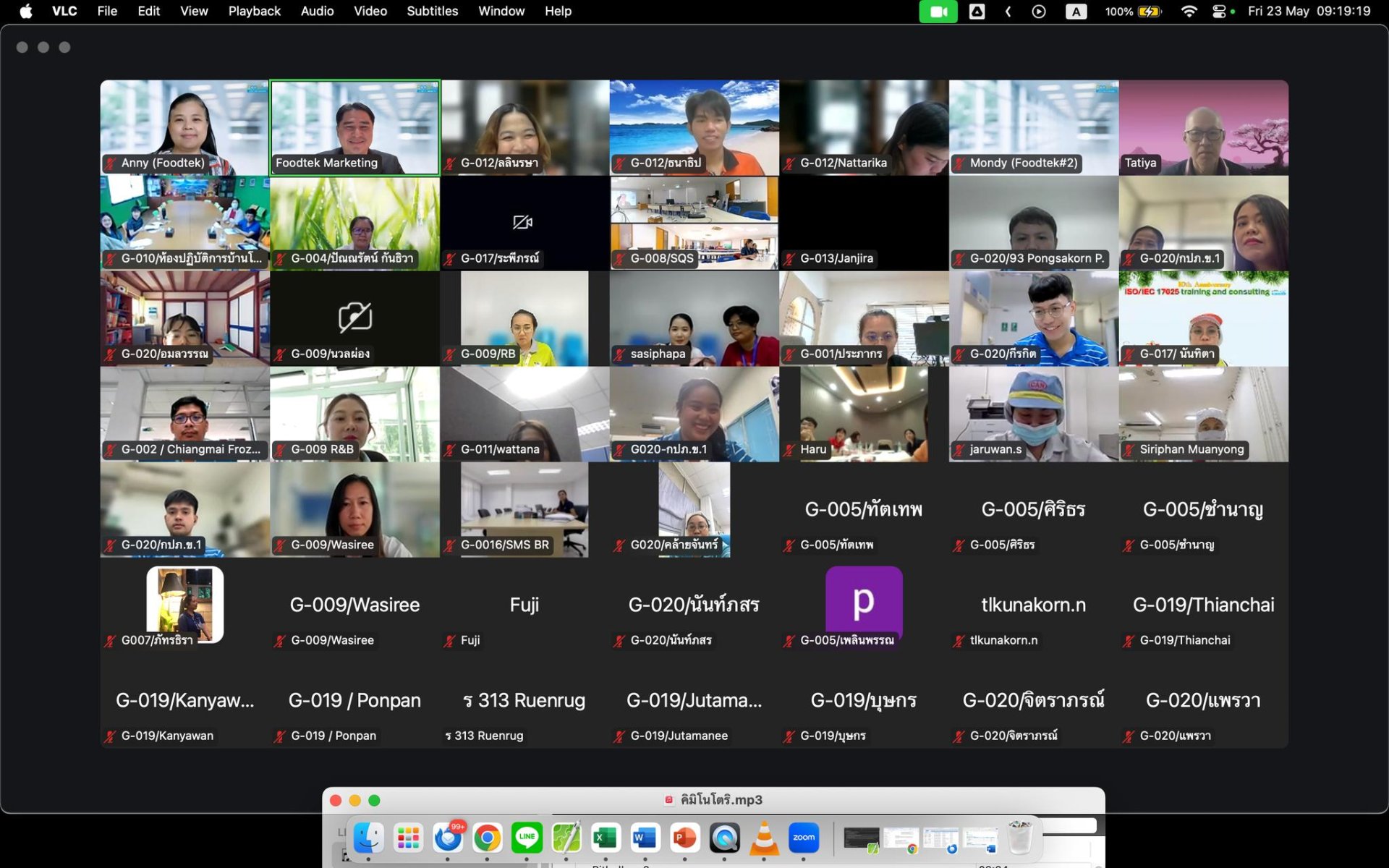Click the G-020/93 Pongsakorn P. tile
The height and width of the screenshot is (868, 1389).
1033,223
